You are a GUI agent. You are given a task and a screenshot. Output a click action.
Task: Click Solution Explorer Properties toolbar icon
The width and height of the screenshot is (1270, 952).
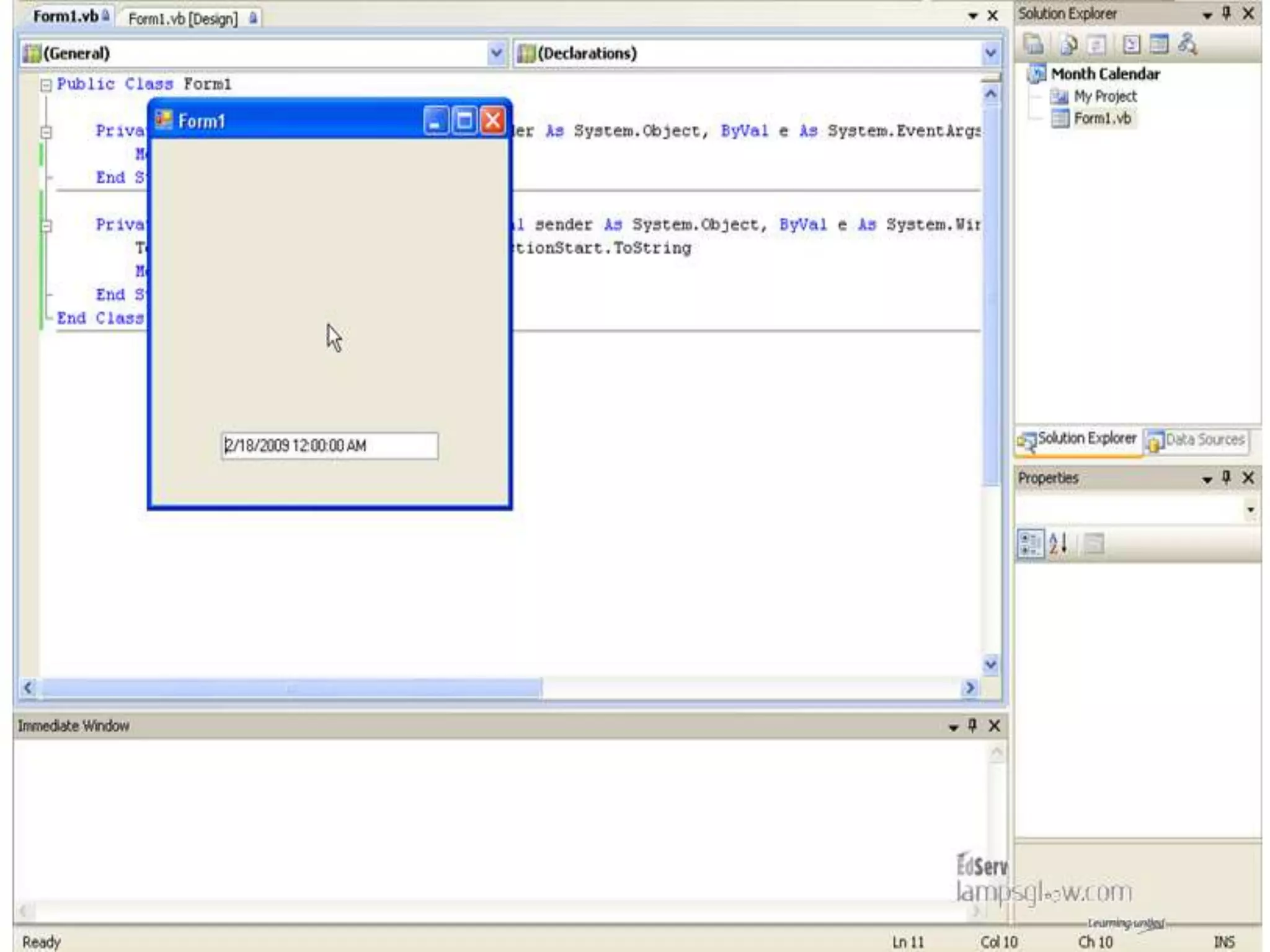pos(1034,44)
